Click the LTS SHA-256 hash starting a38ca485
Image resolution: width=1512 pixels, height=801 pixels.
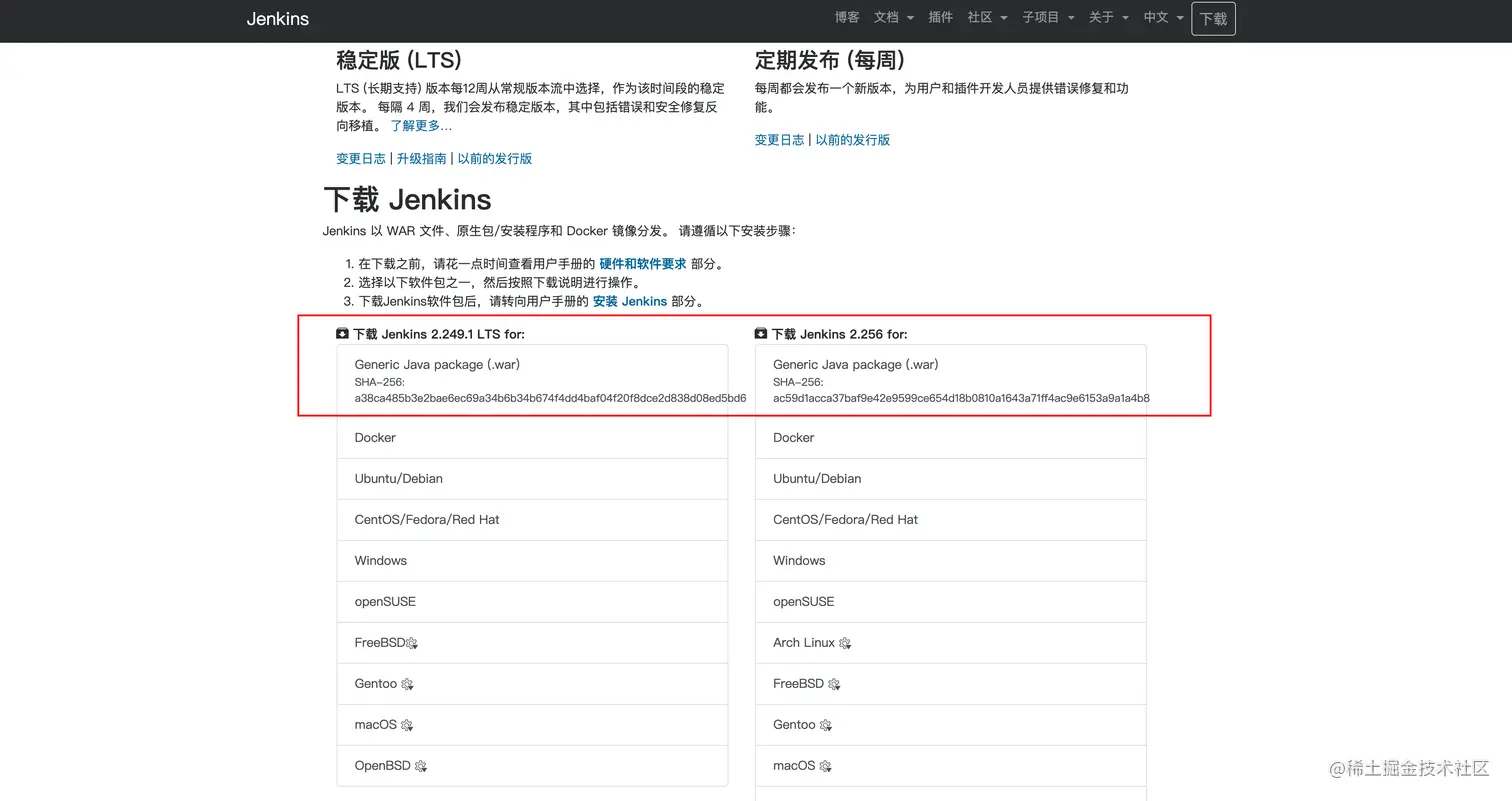(550, 398)
